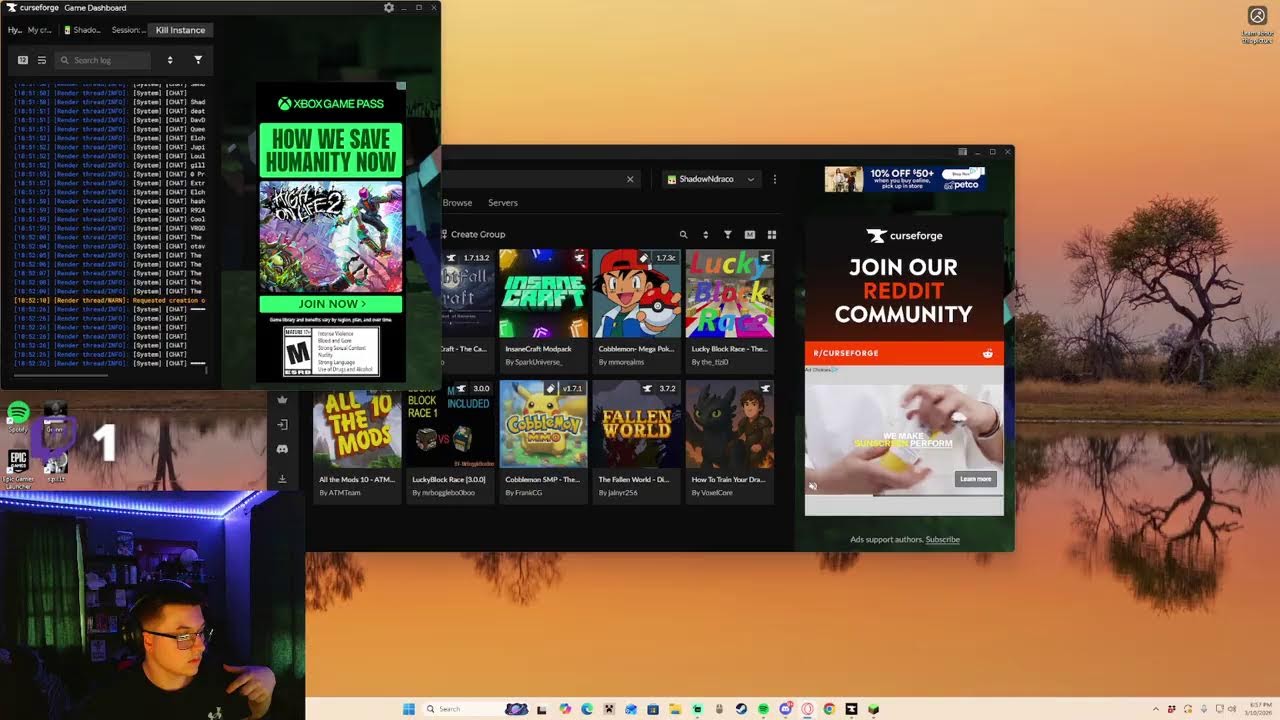Open Steam from the taskbar
Viewport: 1280px width, 720px height.
click(x=742, y=709)
